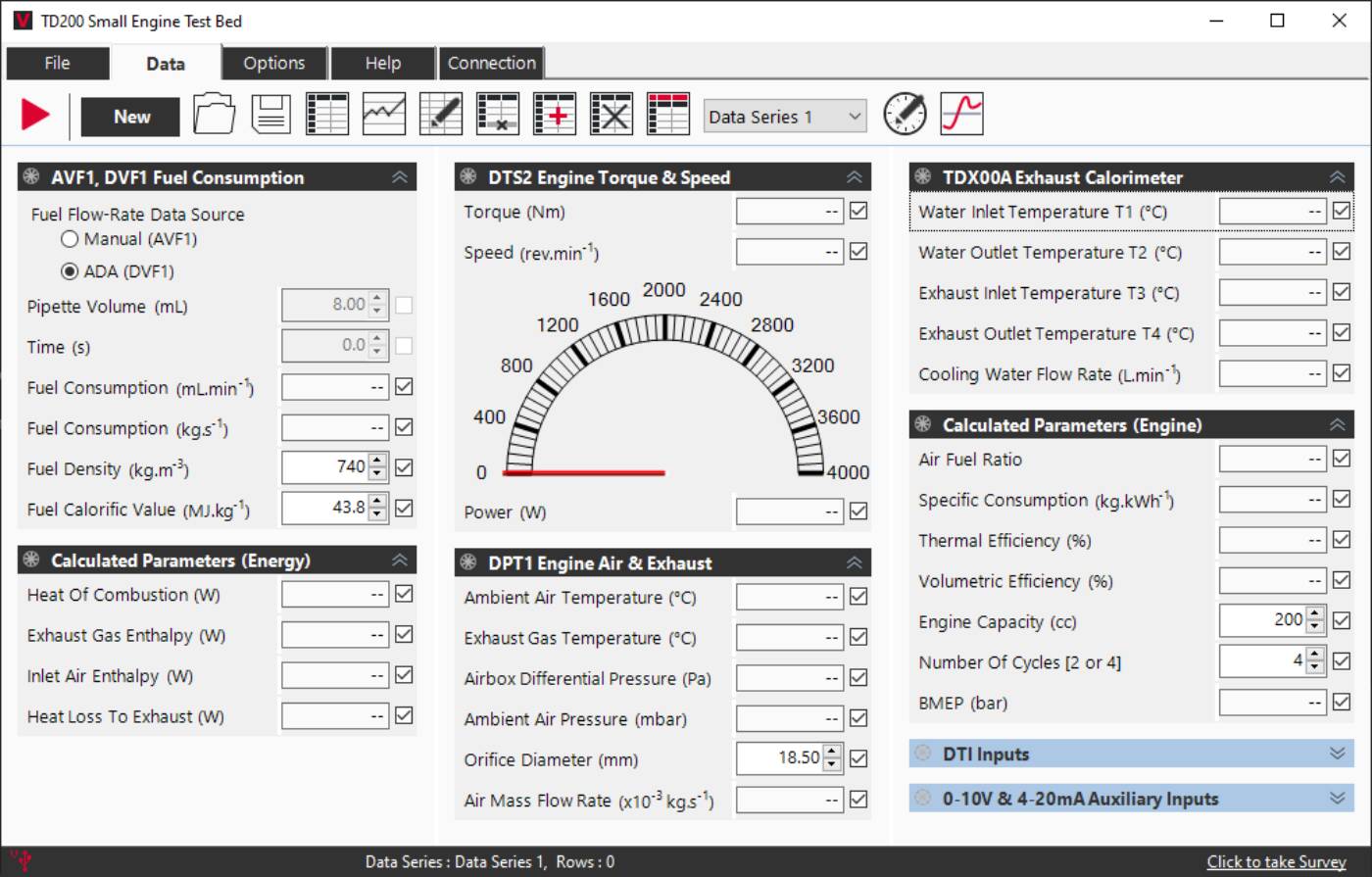Image resolution: width=1372 pixels, height=877 pixels.
Task: Uncheck the Torque (Nm) display checkbox
Action: 857,211
